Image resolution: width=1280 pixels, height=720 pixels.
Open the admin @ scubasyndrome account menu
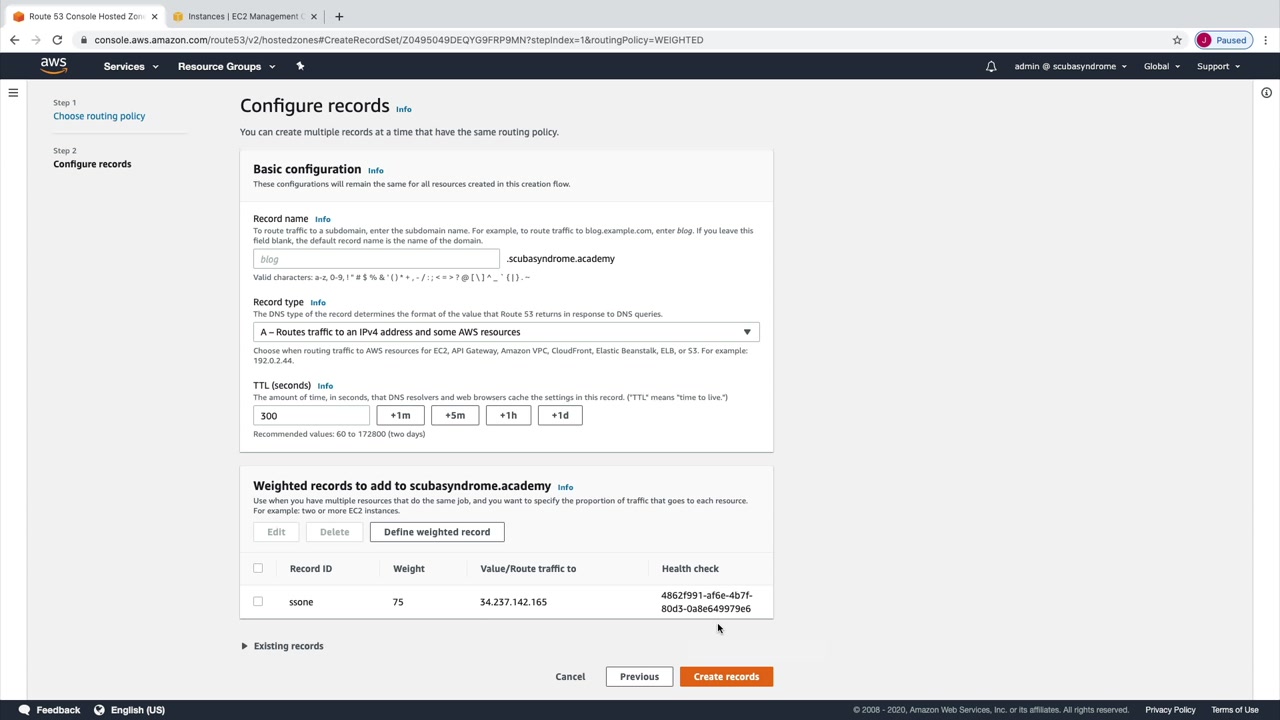click(1070, 66)
